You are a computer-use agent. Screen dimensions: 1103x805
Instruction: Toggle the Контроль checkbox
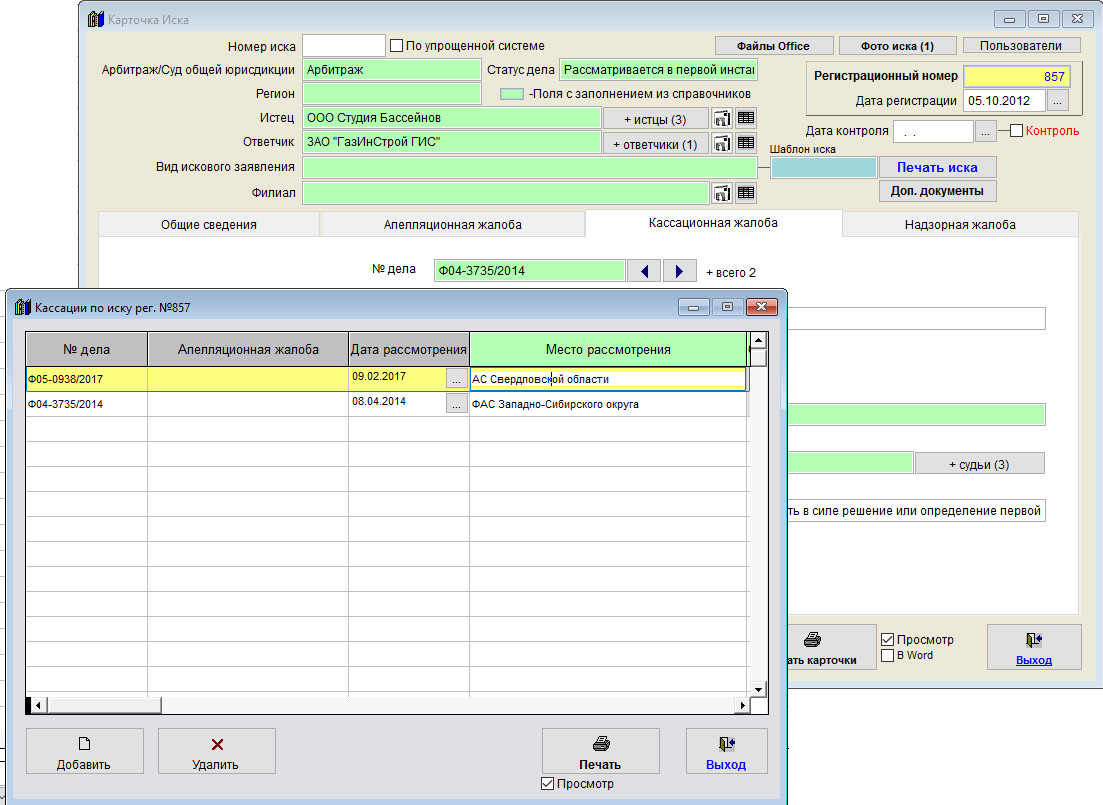tap(1016, 131)
